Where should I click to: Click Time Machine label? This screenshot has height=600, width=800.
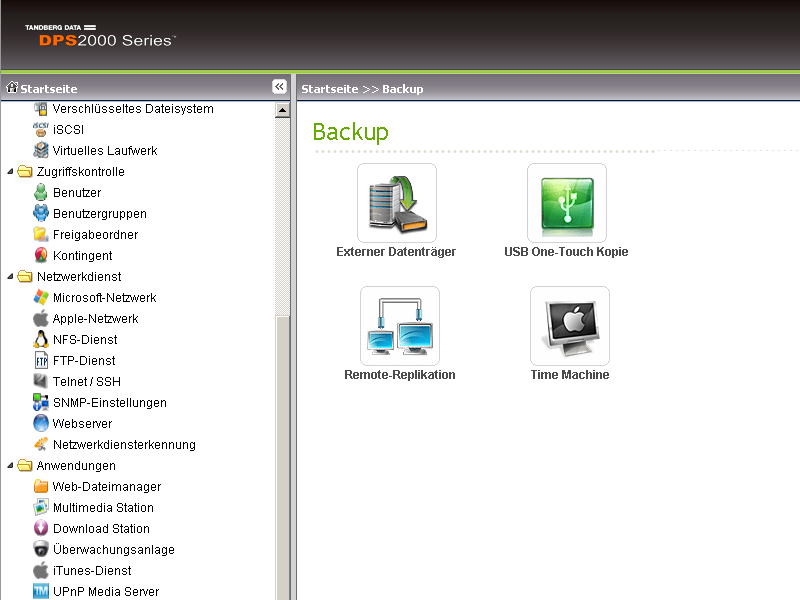[x=570, y=374]
